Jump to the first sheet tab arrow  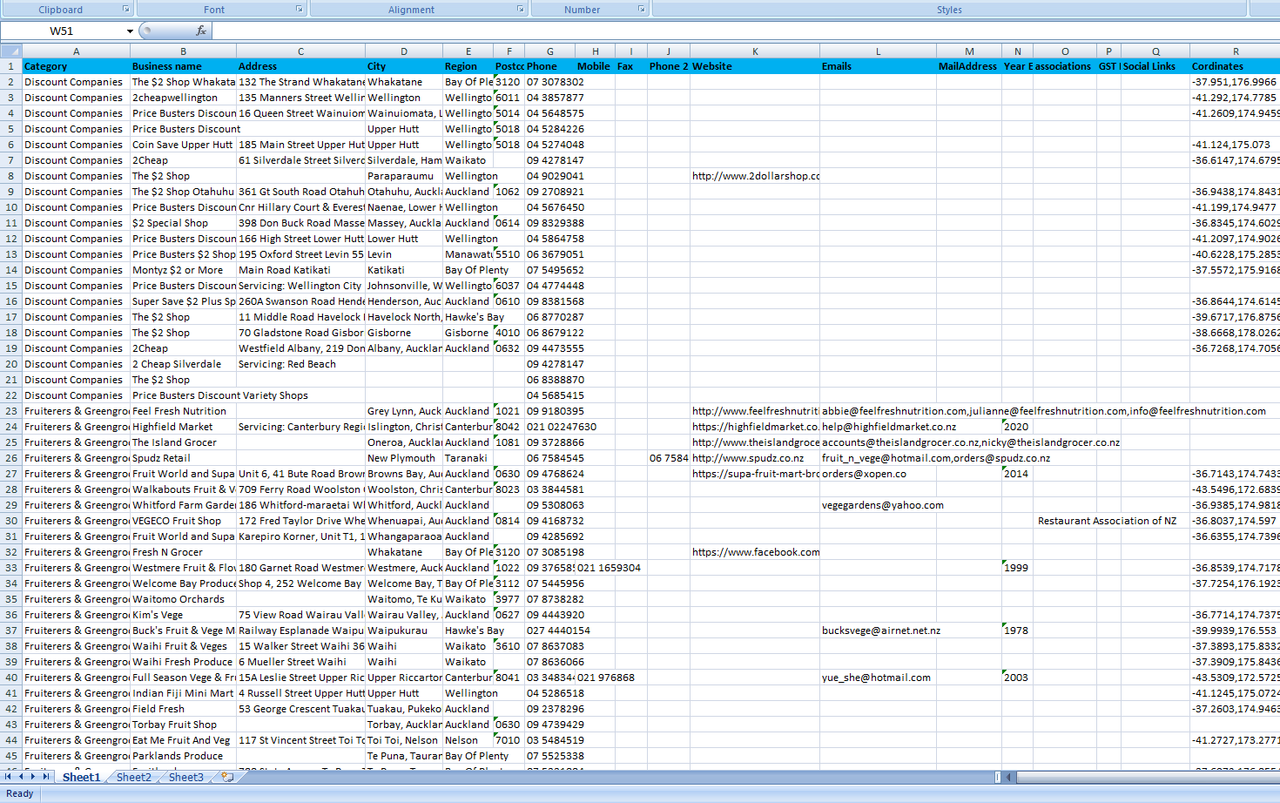9,777
